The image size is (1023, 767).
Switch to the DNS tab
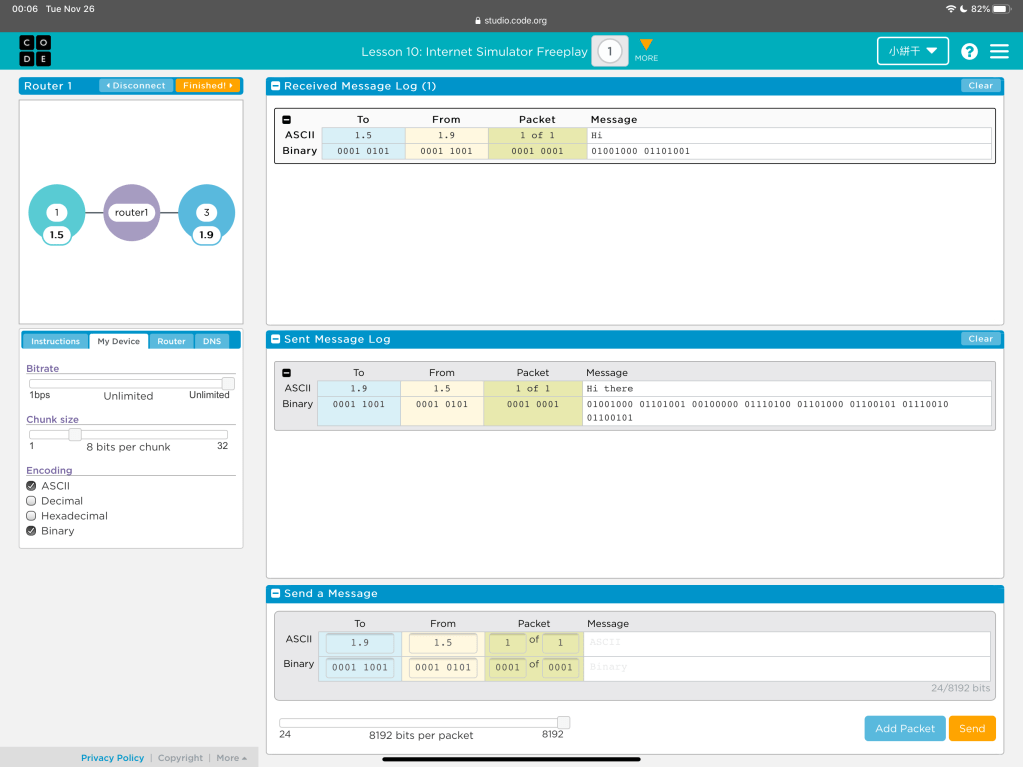click(212, 341)
